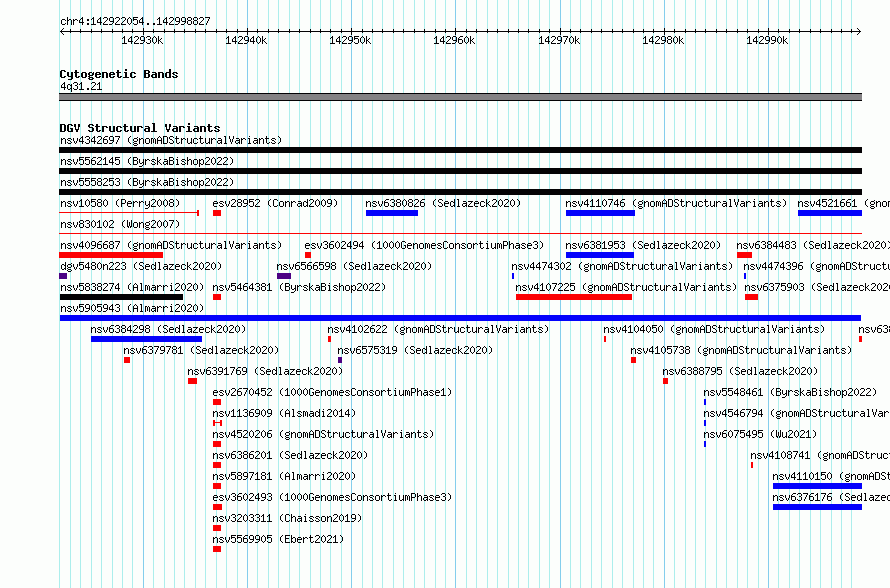The width and height of the screenshot is (890, 588).
Task: Select the blue bar under nsv4110746
Action: click(600, 213)
